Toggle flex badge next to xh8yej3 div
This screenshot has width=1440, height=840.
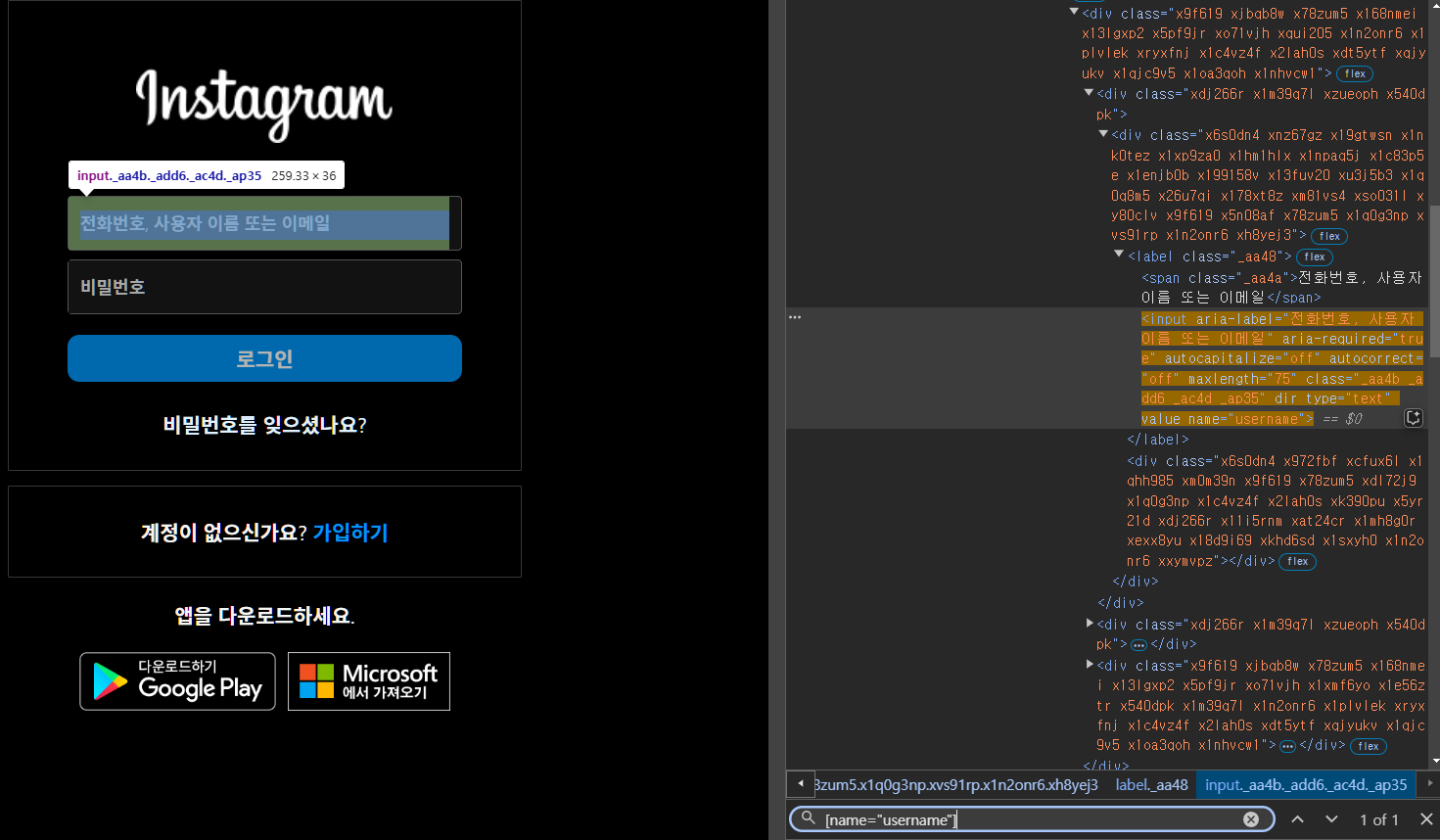pyautogui.click(x=1329, y=236)
